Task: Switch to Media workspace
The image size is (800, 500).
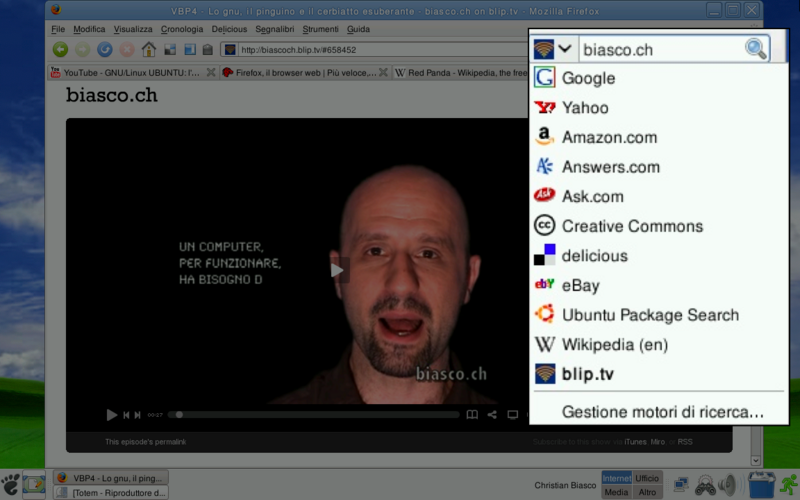Action: point(616,492)
